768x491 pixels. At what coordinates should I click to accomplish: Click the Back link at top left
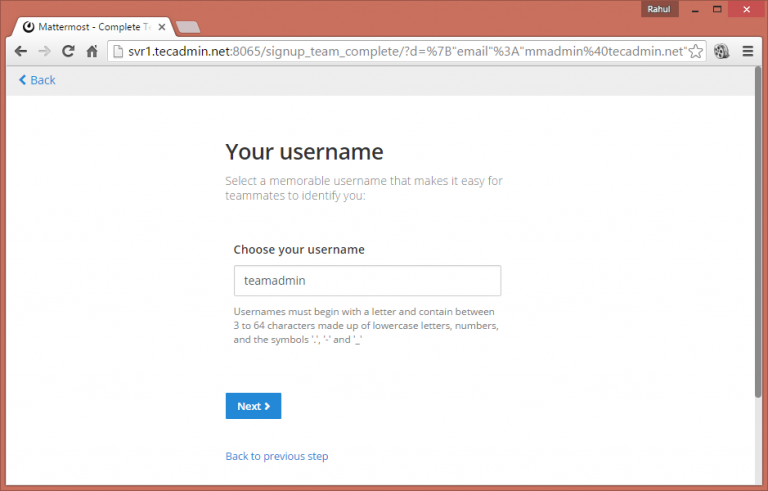[37, 80]
